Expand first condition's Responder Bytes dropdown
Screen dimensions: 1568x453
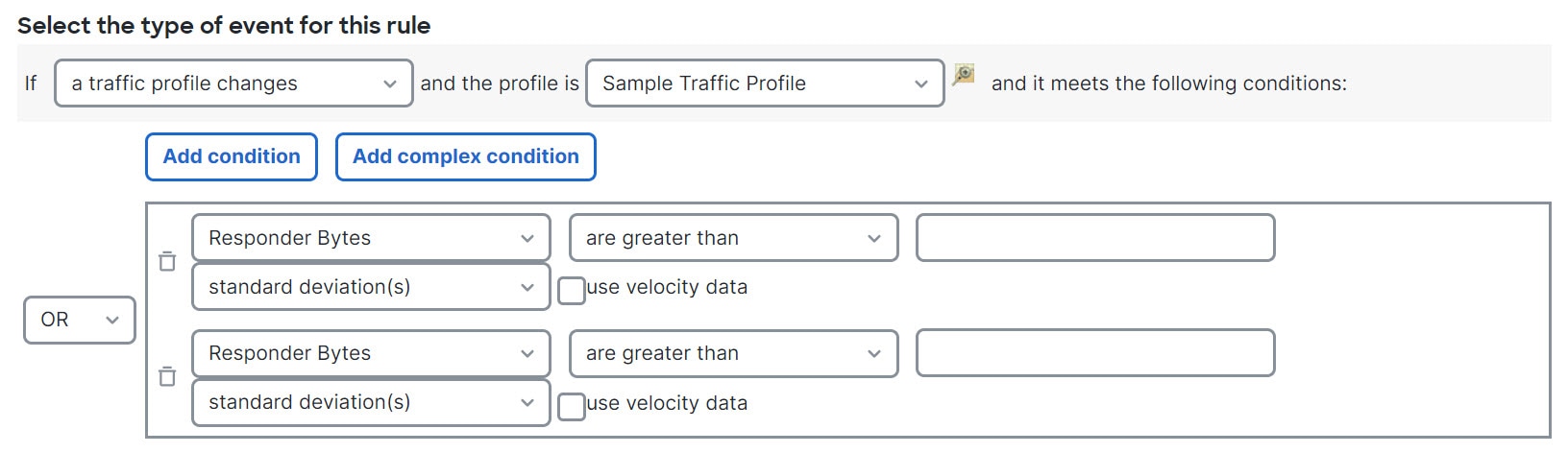(x=371, y=238)
